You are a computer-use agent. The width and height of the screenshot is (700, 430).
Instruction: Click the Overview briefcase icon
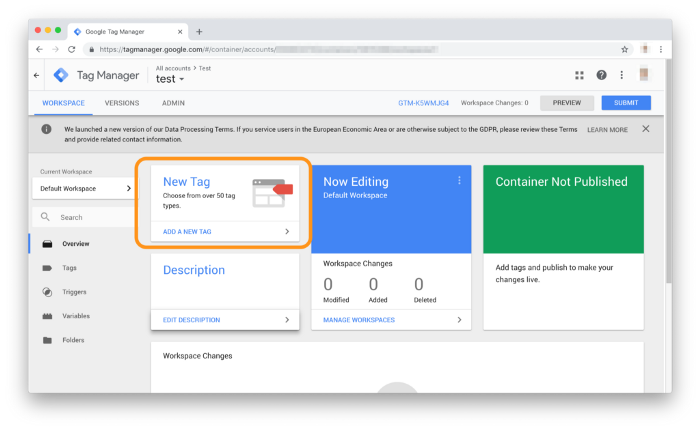(x=47, y=244)
